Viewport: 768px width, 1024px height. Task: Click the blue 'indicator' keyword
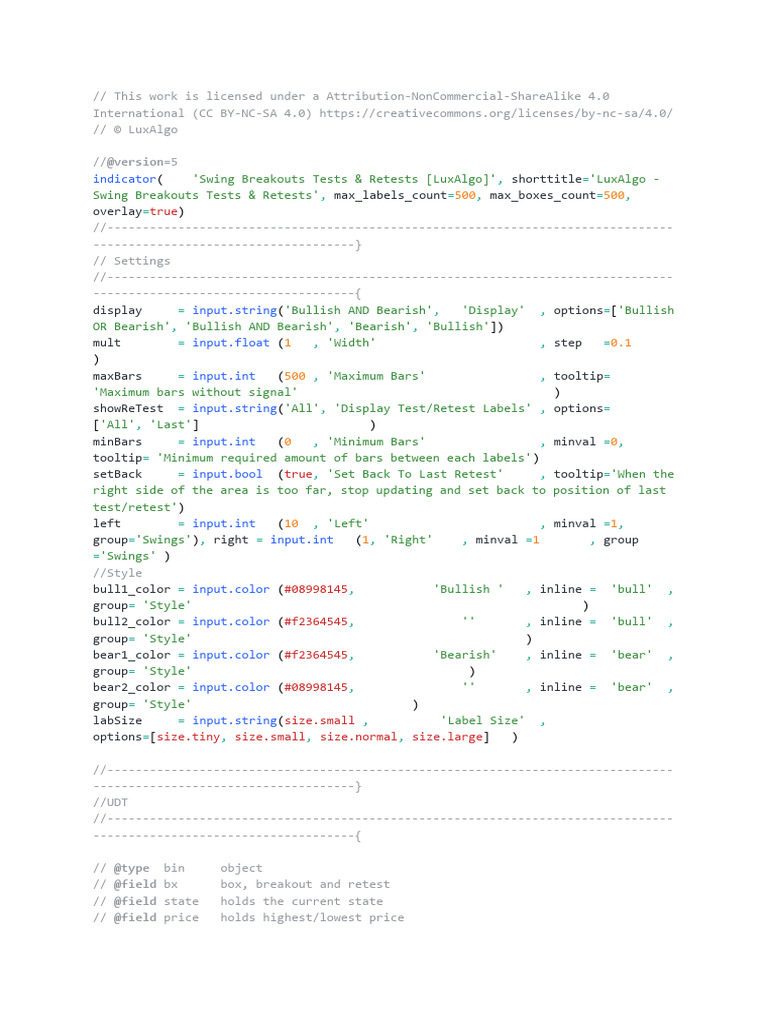(x=125, y=179)
